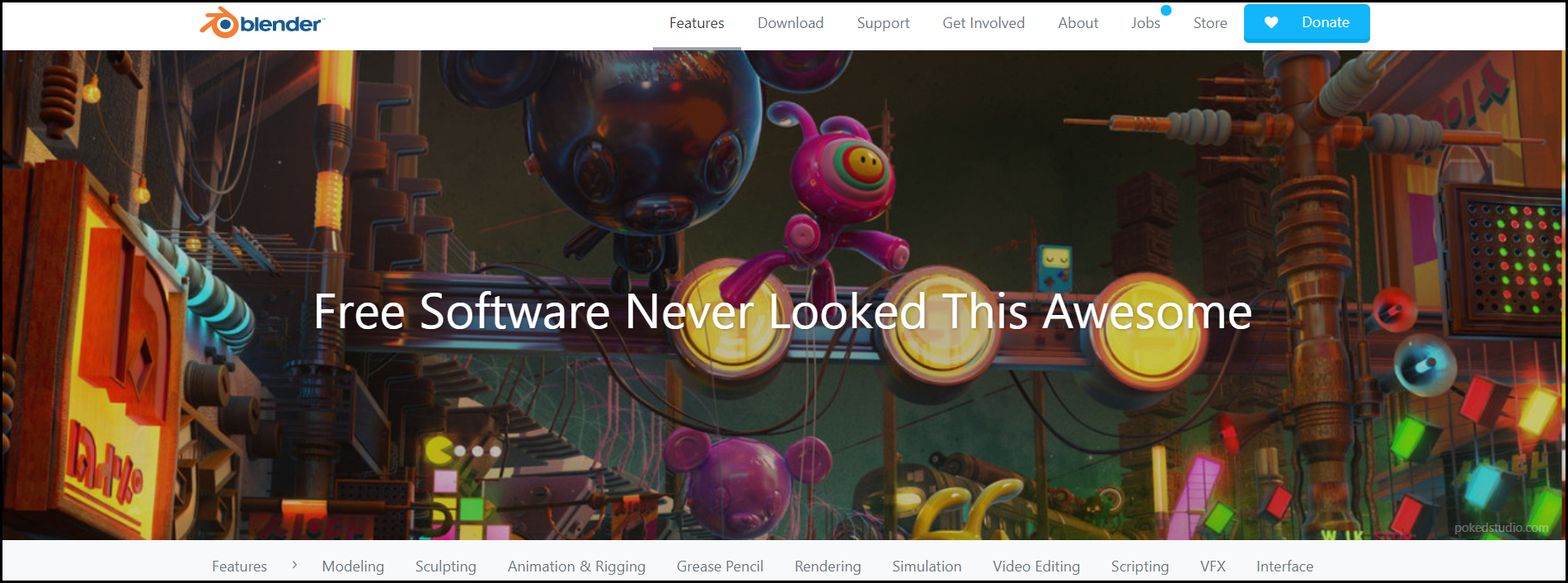Click the pokedstudio.com image credit
This screenshot has width=1568, height=583.
(1501, 528)
